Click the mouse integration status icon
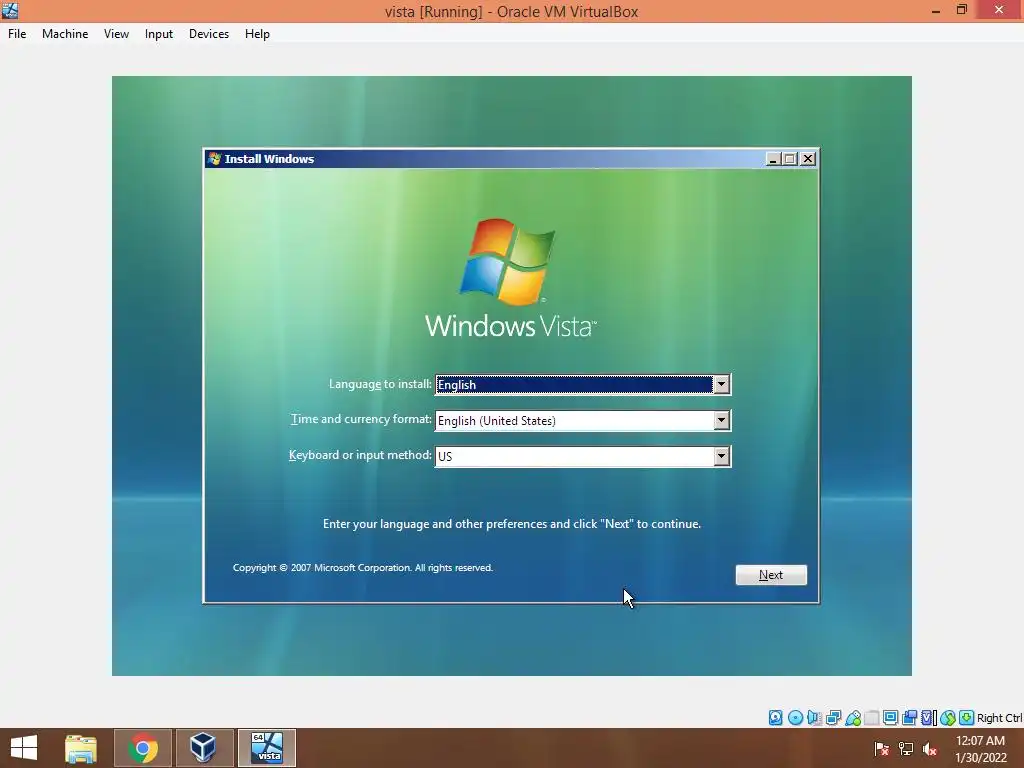Screen dimensions: 1024x768 948,718
